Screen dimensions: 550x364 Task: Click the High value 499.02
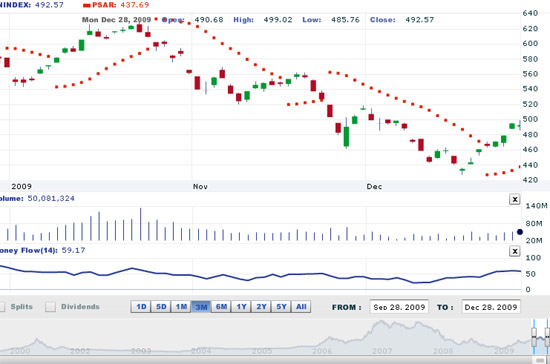click(278, 20)
